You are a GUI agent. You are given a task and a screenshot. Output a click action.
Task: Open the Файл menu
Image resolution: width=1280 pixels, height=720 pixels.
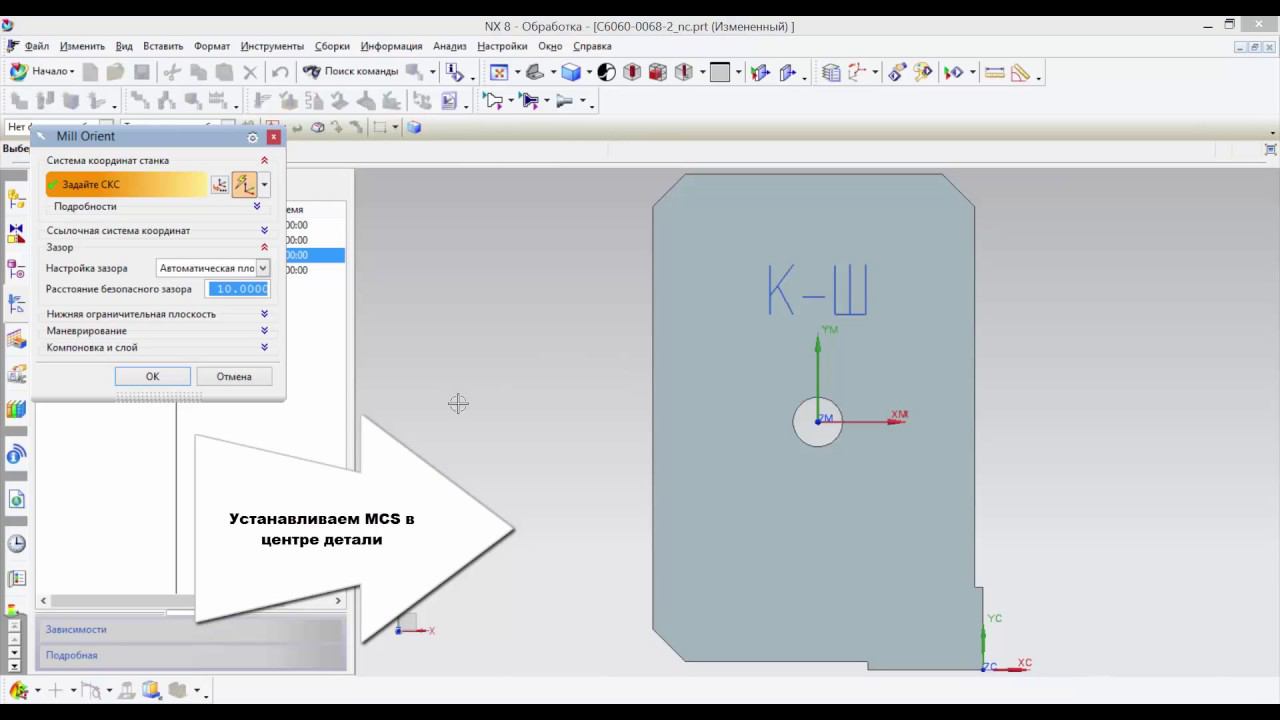pyautogui.click(x=37, y=46)
